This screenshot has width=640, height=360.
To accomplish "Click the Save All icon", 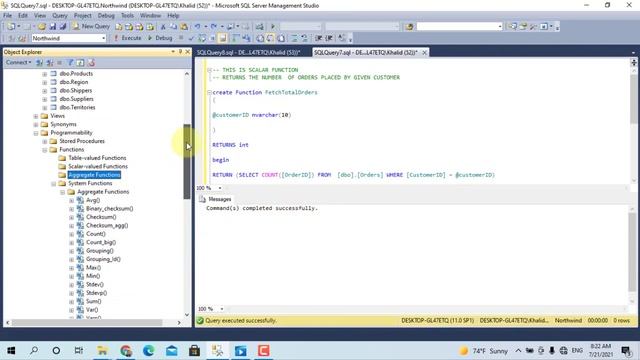I will point(63,27).
